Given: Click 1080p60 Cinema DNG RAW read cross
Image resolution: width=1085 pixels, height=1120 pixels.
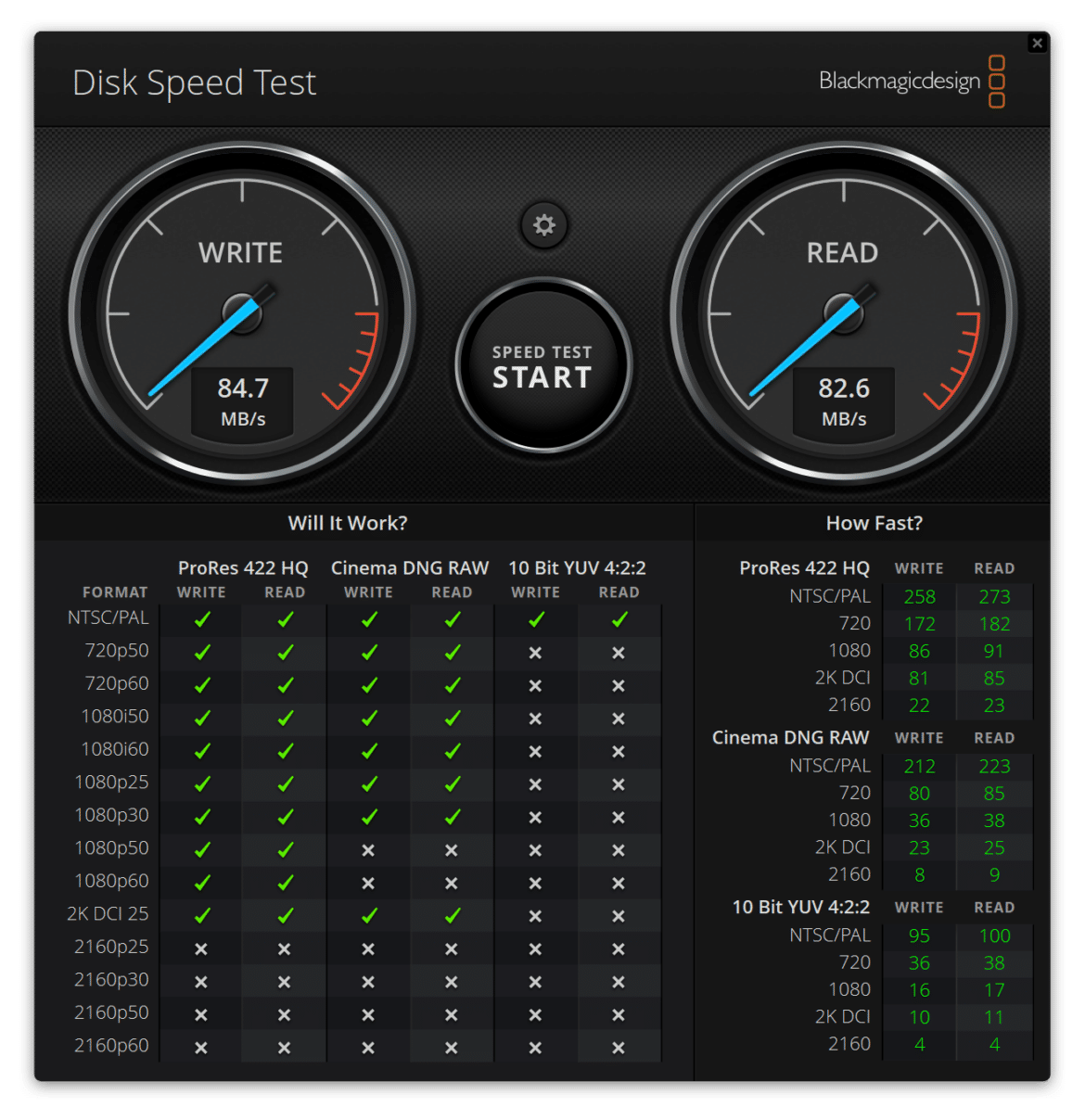Looking at the screenshot, I should [452, 884].
